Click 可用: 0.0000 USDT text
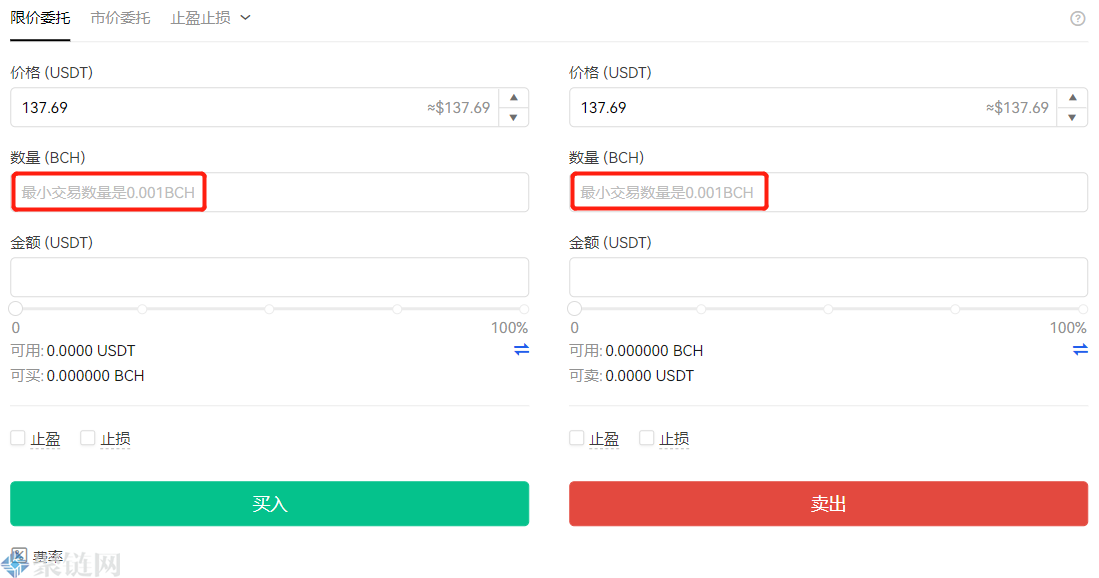The height and width of the screenshot is (578, 1099). coord(73,350)
